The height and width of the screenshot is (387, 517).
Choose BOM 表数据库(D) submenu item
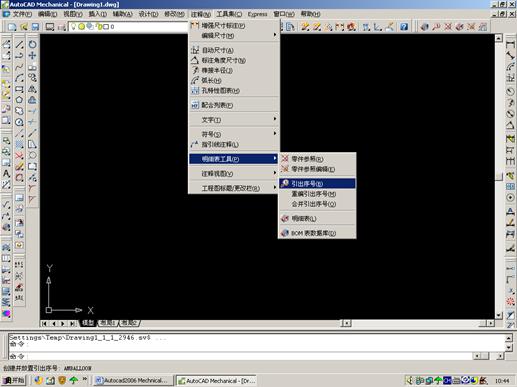[317, 233]
